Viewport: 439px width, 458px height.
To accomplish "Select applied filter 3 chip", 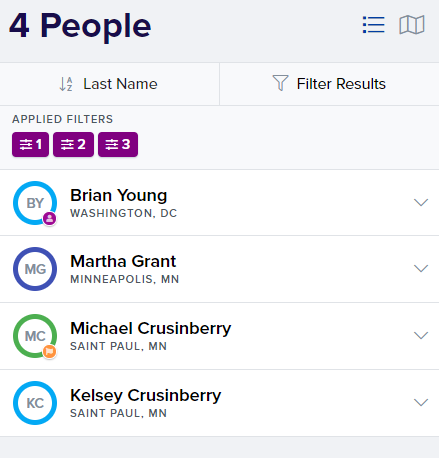I will click(x=118, y=144).
